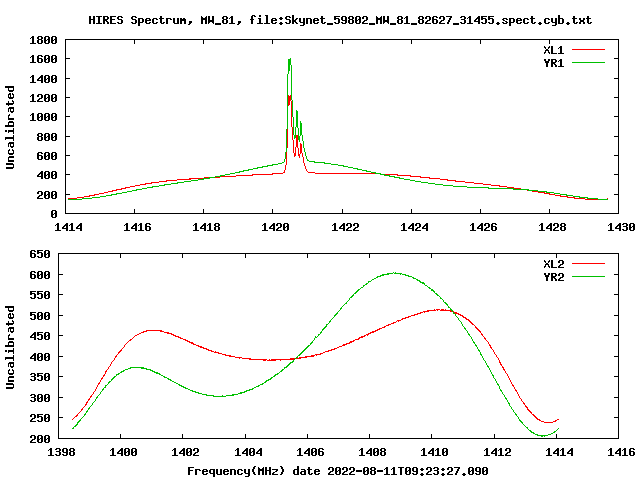The image size is (640, 480).
Task: Click the 650 y-axis tick label
Action: point(40,254)
